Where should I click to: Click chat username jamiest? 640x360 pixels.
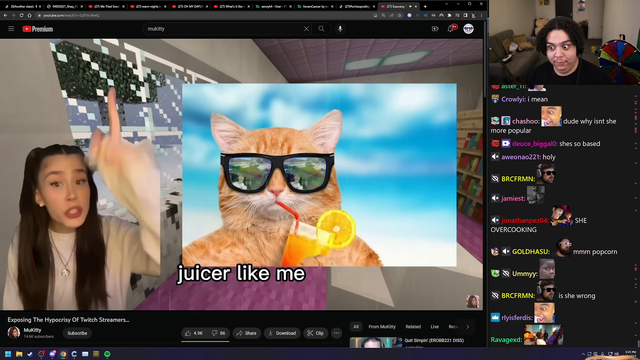513,198
